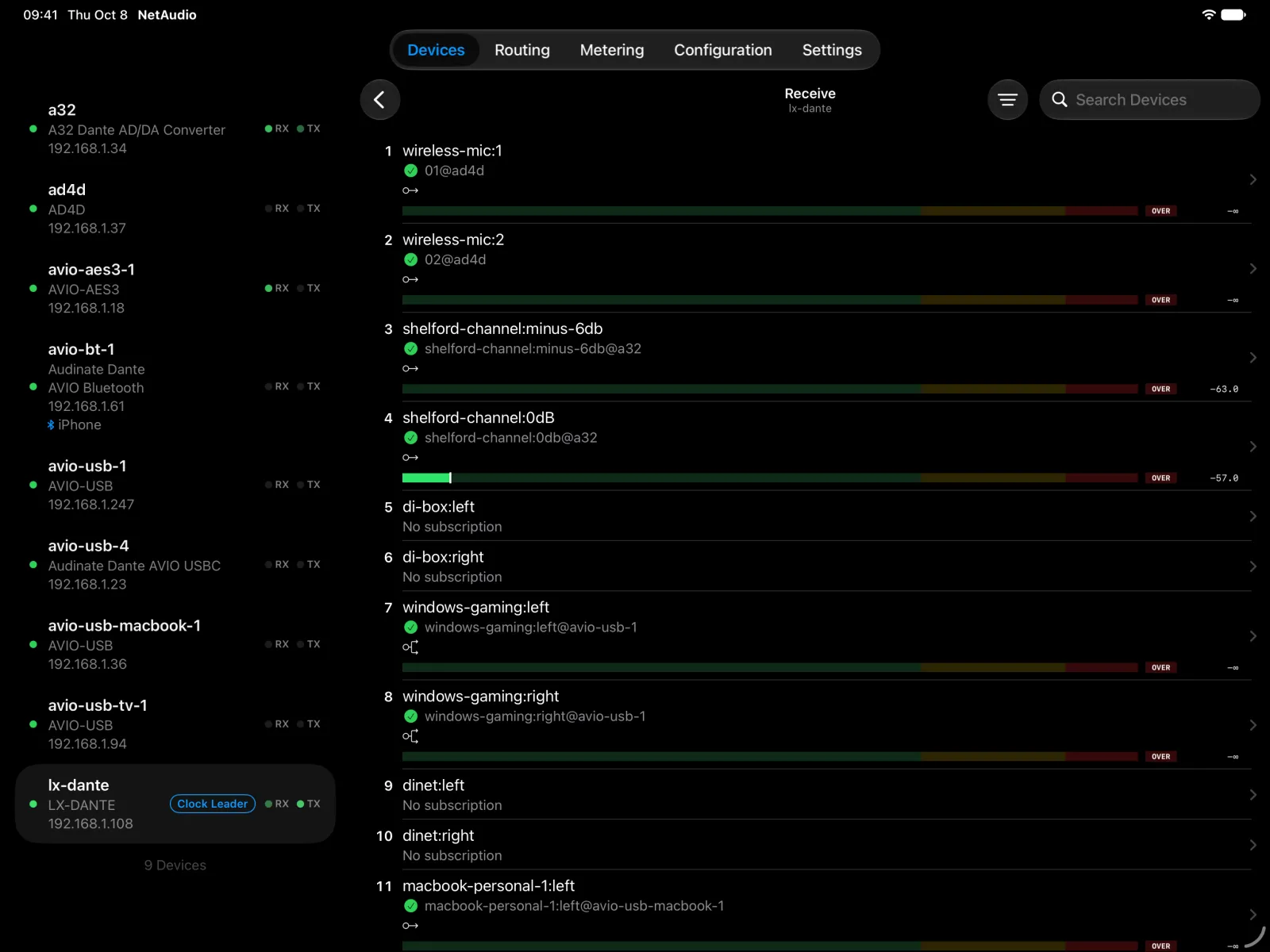
Task: Click status check for macbook-personal-1:left subscription
Action: click(x=410, y=906)
